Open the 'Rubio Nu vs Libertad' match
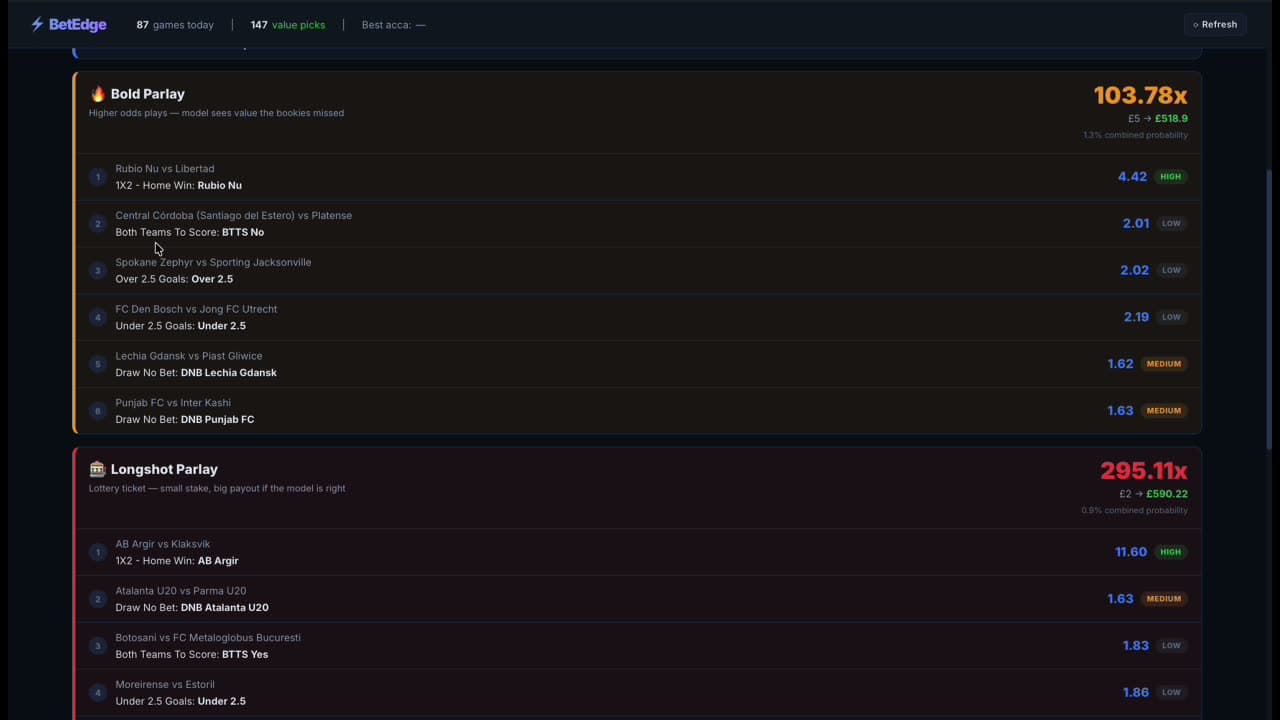 coord(165,169)
